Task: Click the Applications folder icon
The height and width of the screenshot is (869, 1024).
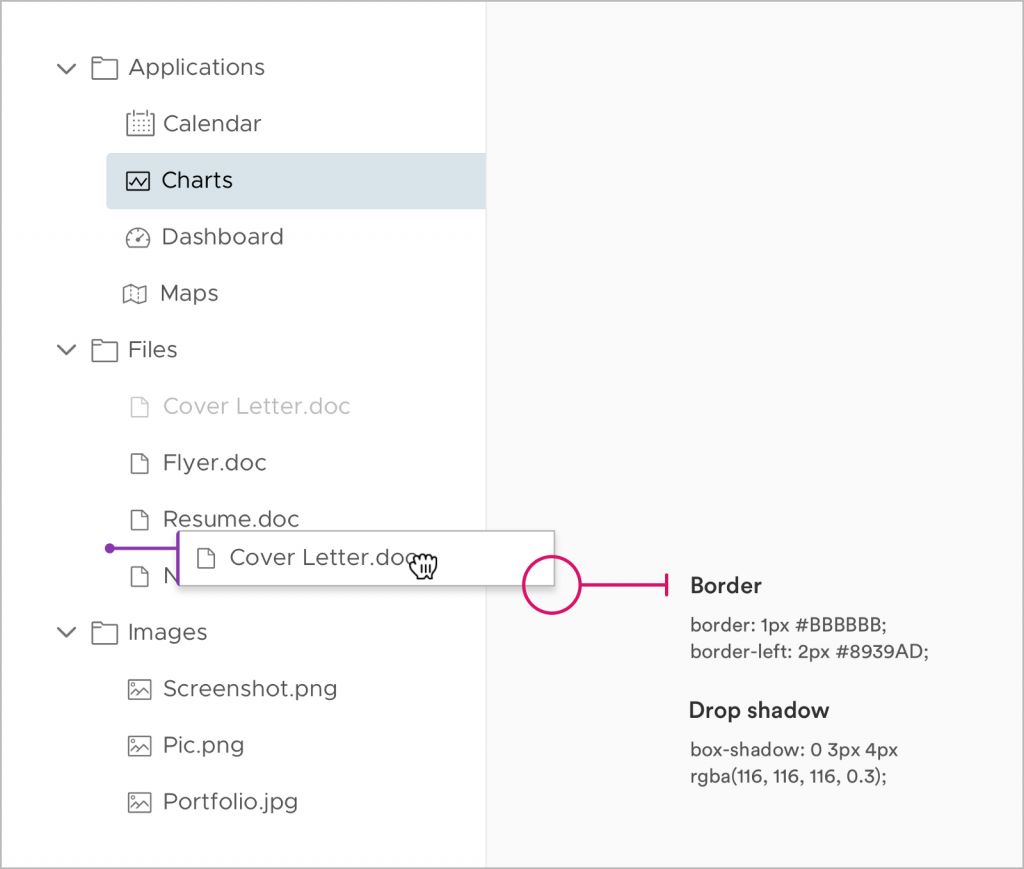Action: tap(104, 68)
